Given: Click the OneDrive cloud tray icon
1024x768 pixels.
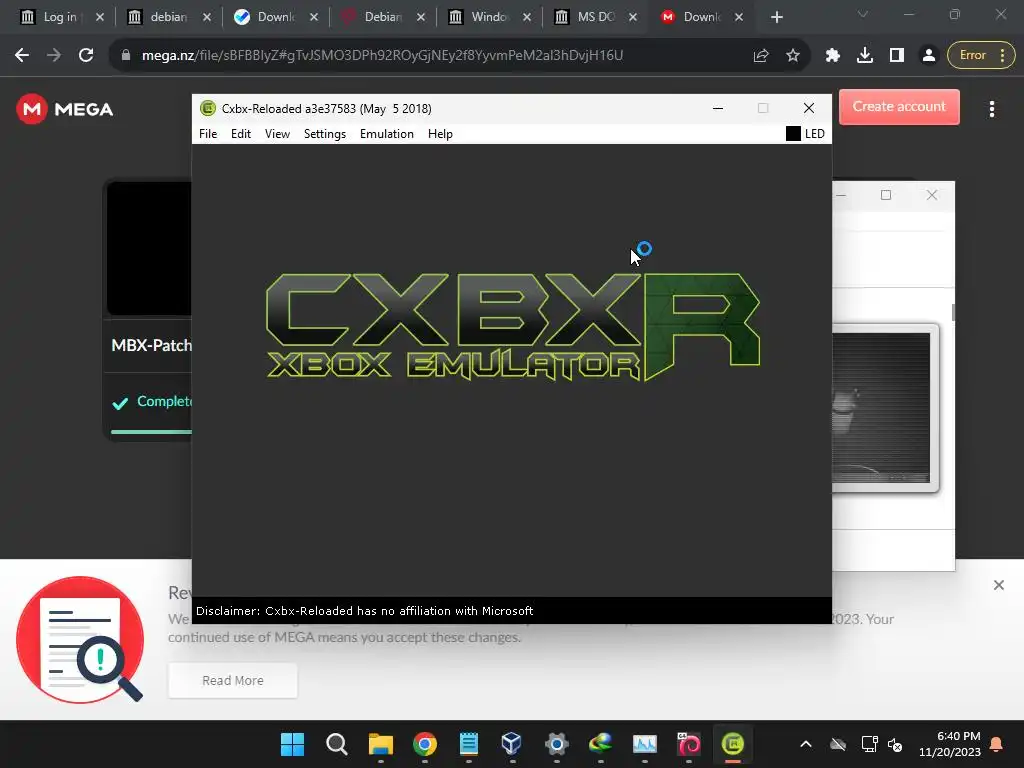Looking at the screenshot, I should pyautogui.click(x=838, y=744).
